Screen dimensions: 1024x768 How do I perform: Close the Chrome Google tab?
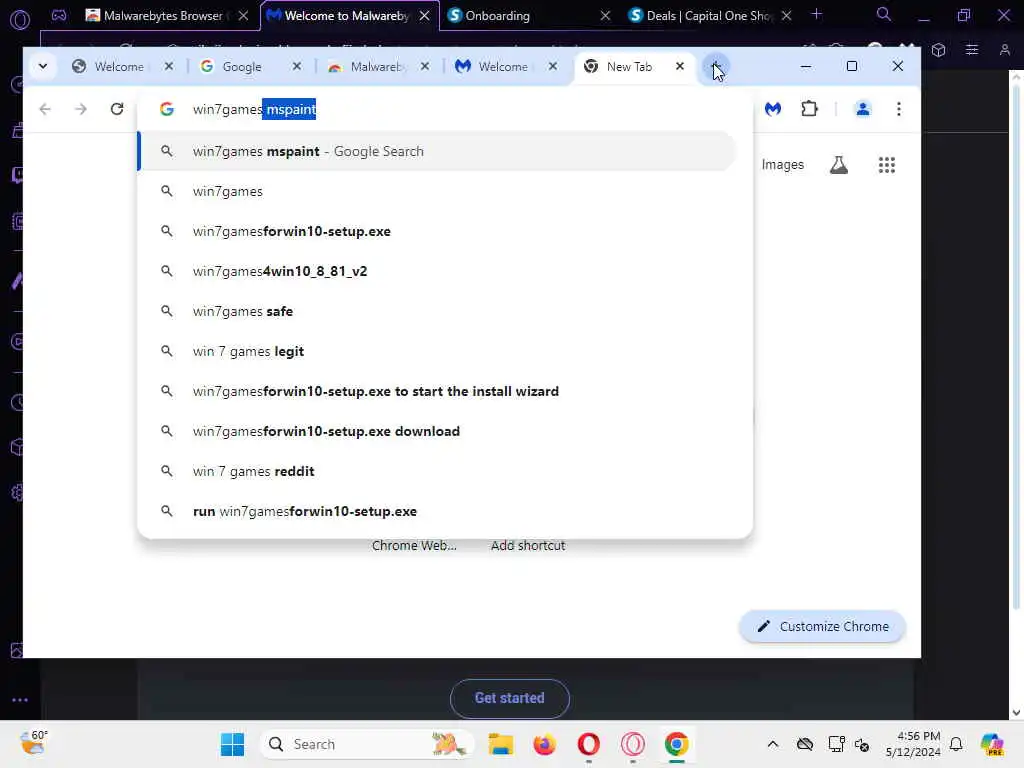296,66
